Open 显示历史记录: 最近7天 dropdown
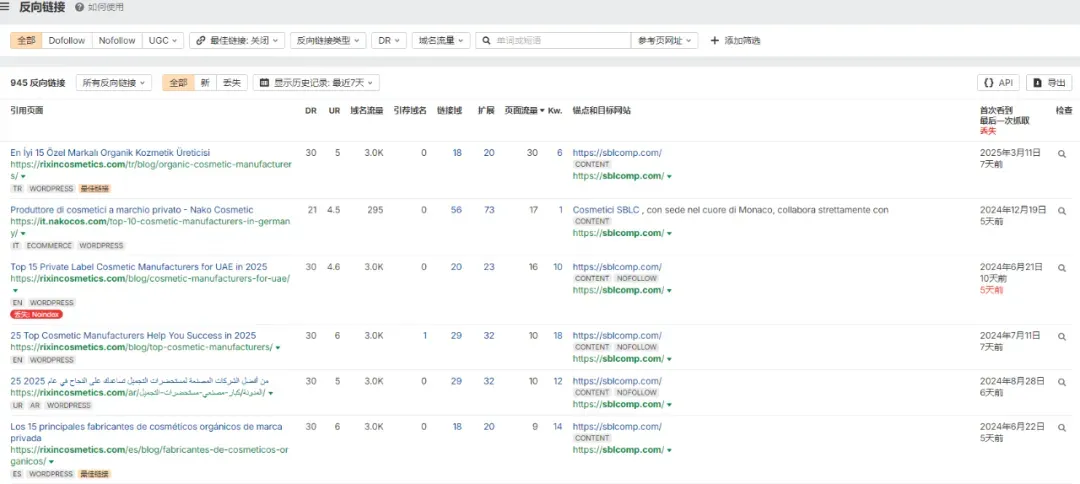This screenshot has width=1080, height=484. (316, 83)
